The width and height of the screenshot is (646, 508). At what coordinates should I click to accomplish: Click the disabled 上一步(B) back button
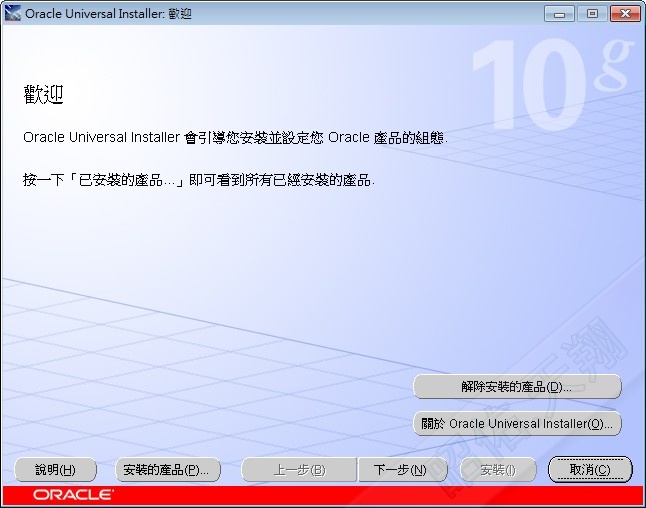299,470
